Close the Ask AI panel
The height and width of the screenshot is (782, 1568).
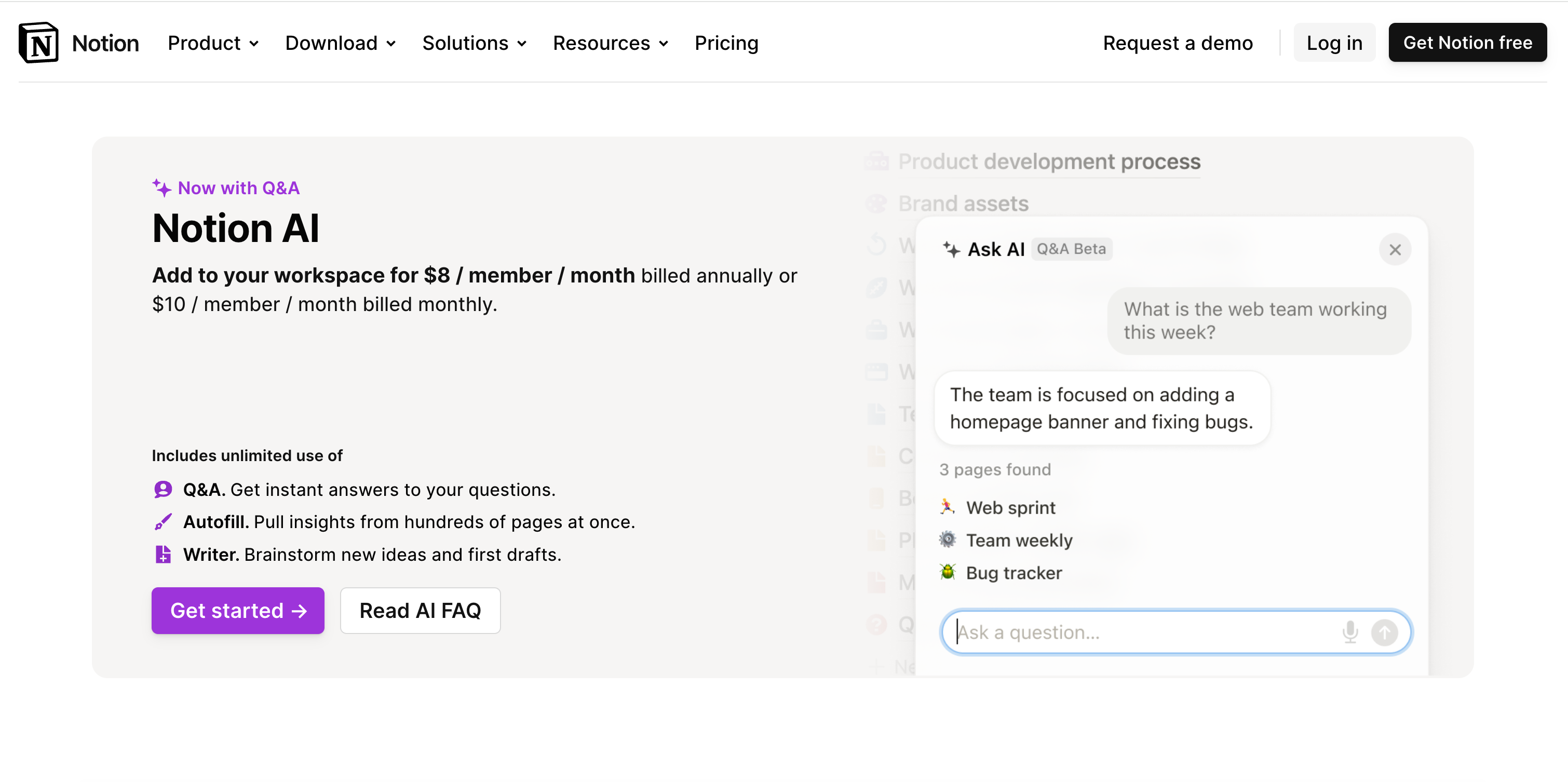(x=1395, y=250)
